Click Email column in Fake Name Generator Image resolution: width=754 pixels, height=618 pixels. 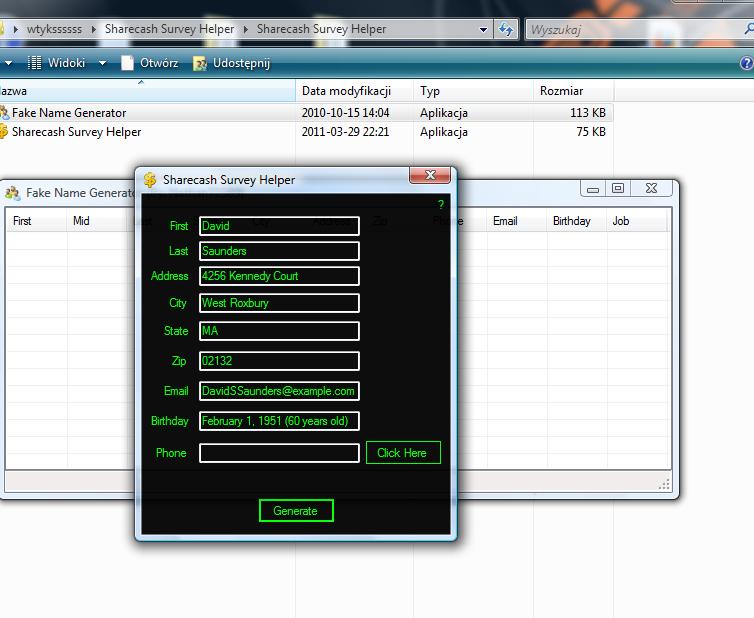pos(516,221)
